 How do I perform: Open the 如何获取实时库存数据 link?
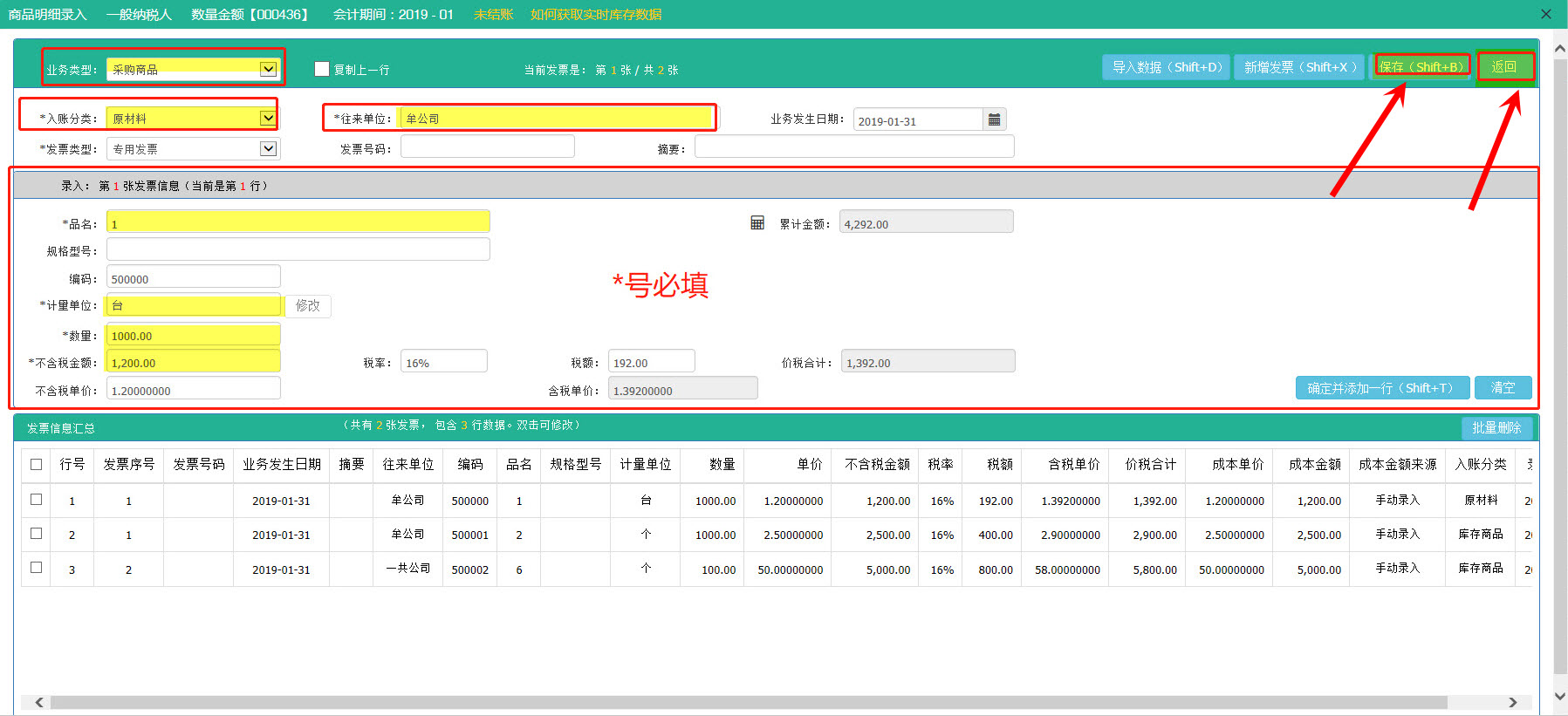[596, 14]
